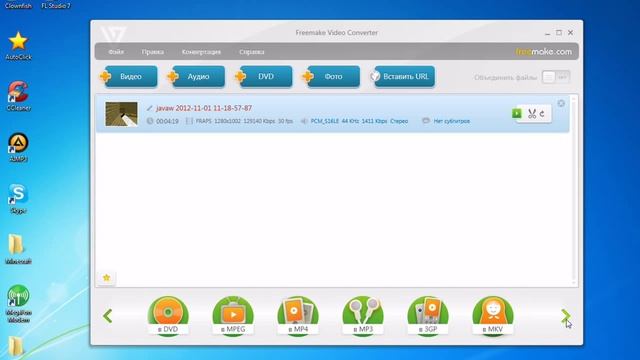
Task: Select the Minecraft folder on desktop
Action: [x=18, y=249]
